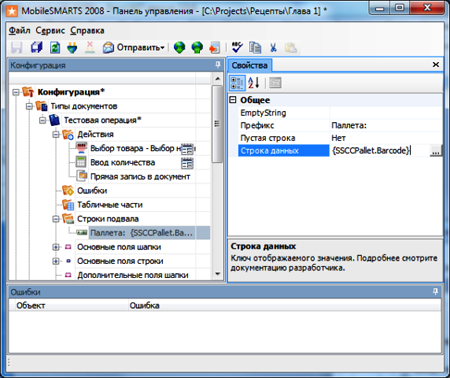The height and width of the screenshot is (378, 450).
Task: Click the Паллета: prefix value field
Action: pyautogui.click(x=386, y=125)
